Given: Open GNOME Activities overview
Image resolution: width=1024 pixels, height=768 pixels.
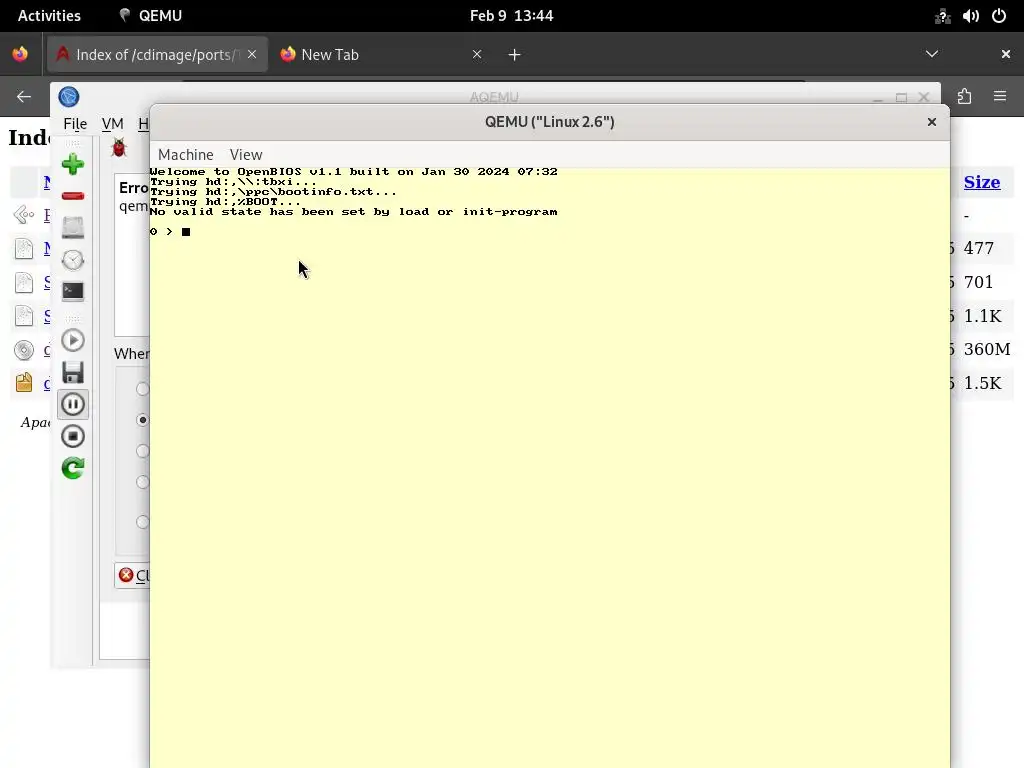Looking at the screenshot, I should coord(49,16).
